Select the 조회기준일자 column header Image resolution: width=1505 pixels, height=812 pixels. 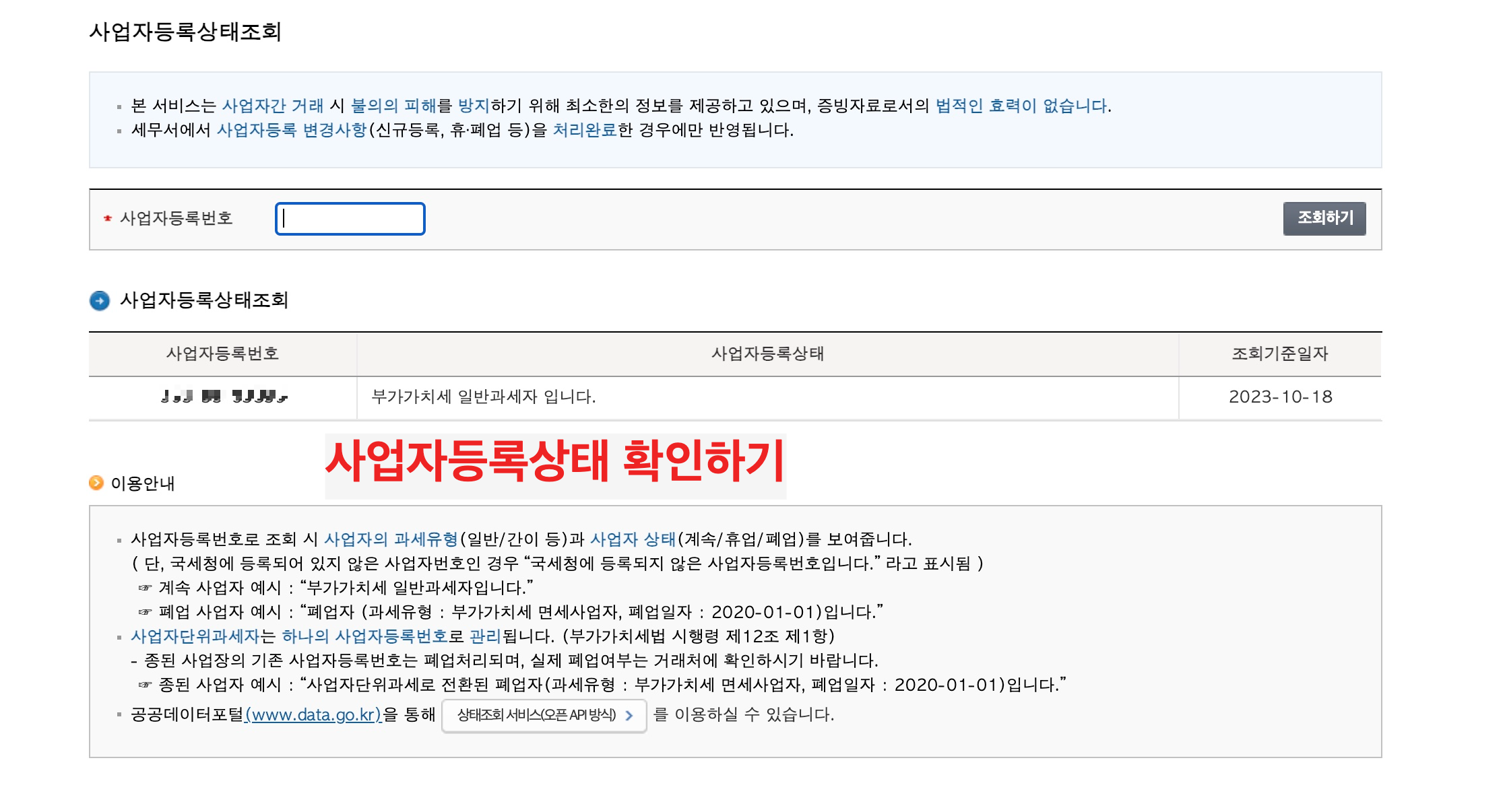pyautogui.click(x=1279, y=353)
